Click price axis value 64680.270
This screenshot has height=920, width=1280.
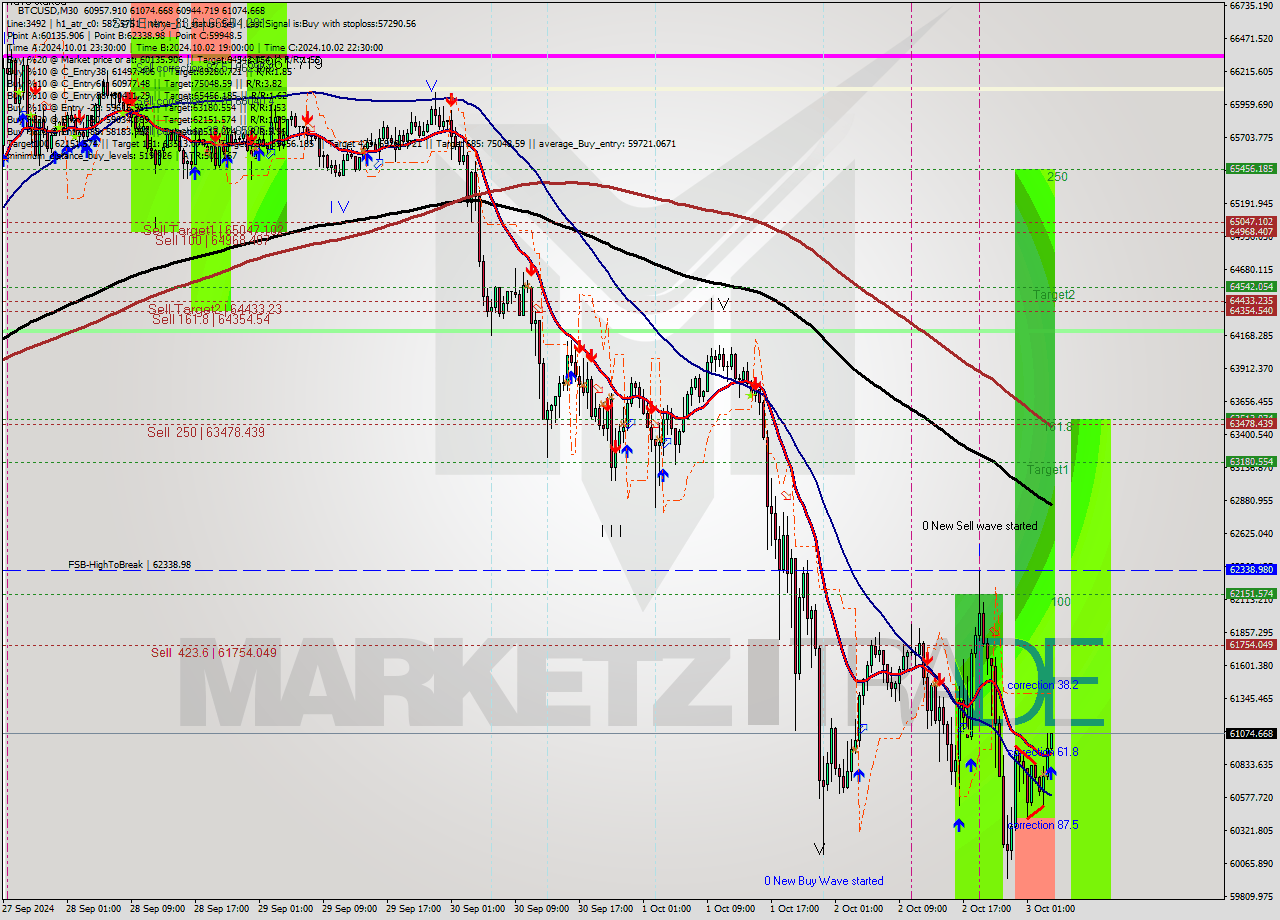1251,270
